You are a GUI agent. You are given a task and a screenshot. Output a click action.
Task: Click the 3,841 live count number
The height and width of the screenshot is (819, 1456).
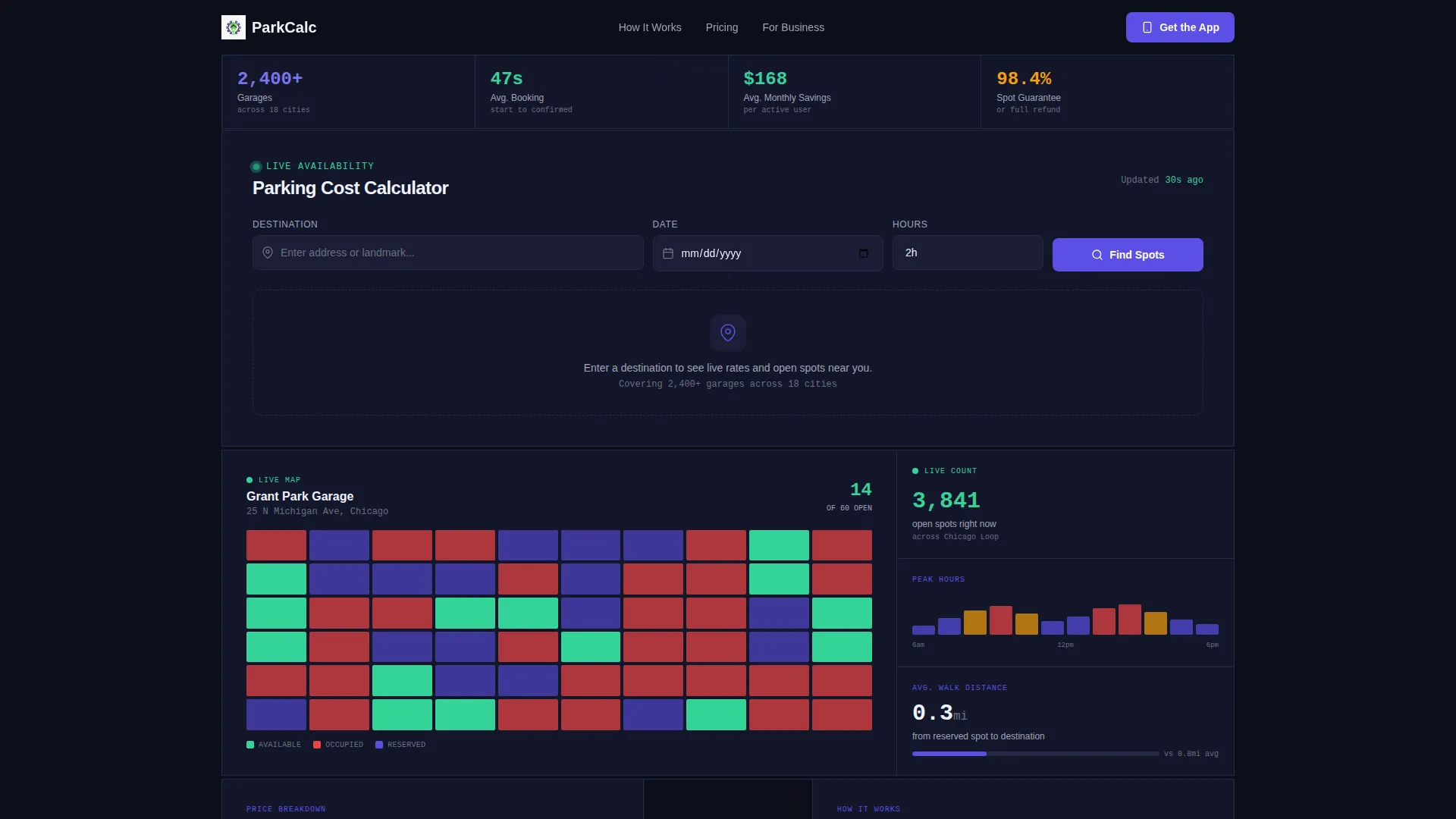pos(946,500)
